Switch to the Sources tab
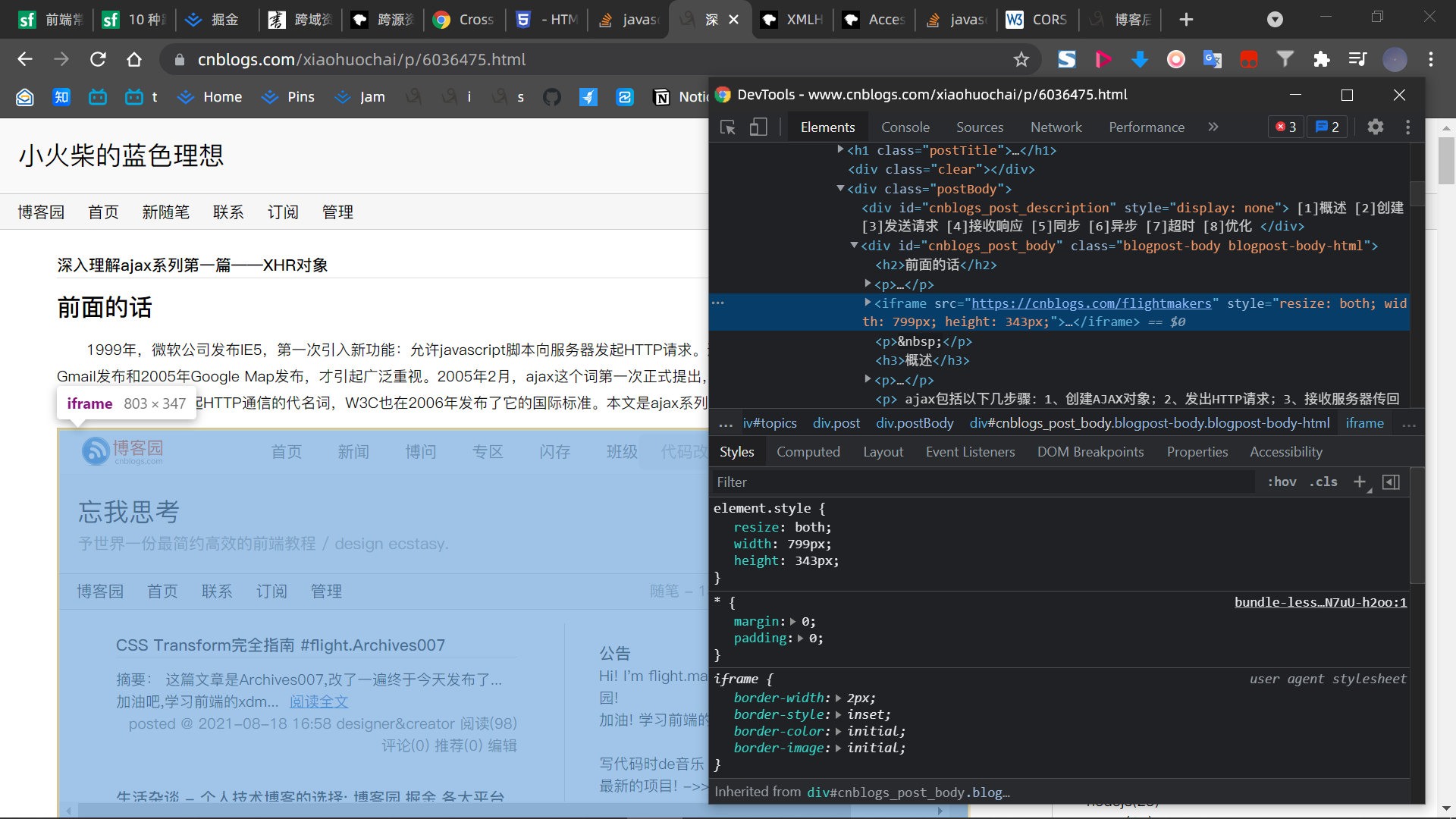Image resolution: width=1456 pixels, height=819 pixels. point(979,127)
